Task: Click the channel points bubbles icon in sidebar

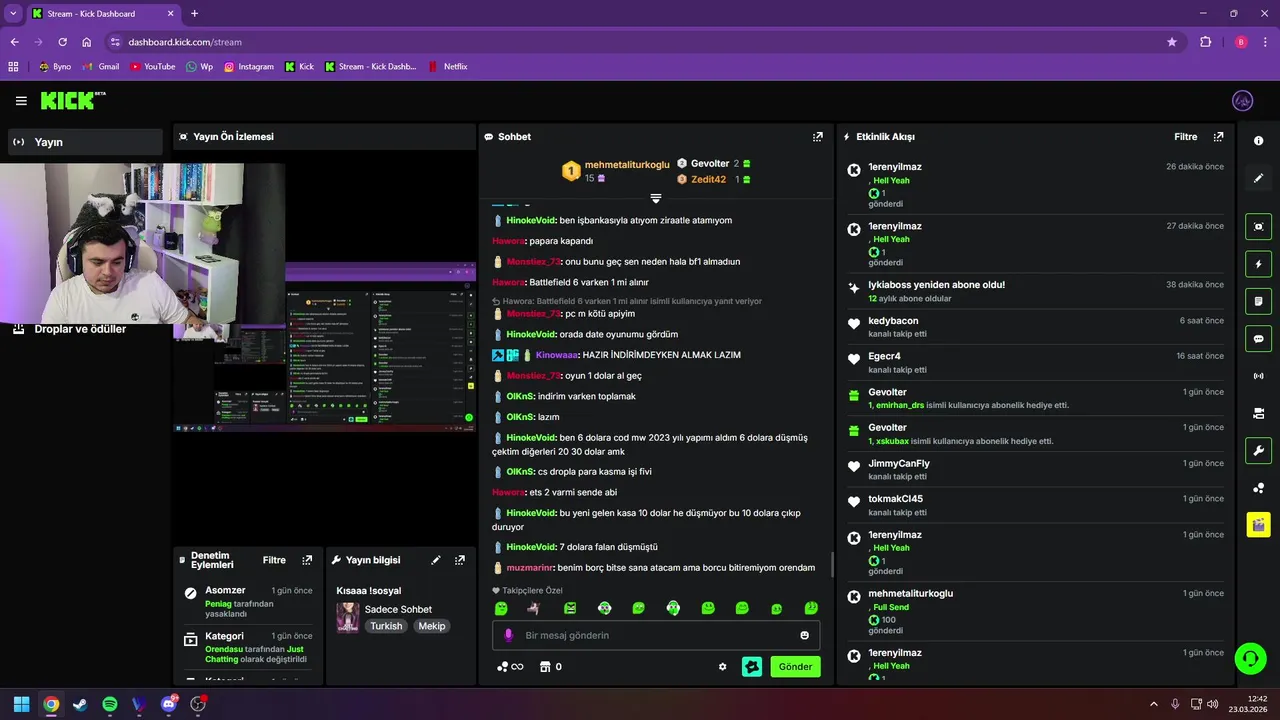Action: tap(1258, 488)
